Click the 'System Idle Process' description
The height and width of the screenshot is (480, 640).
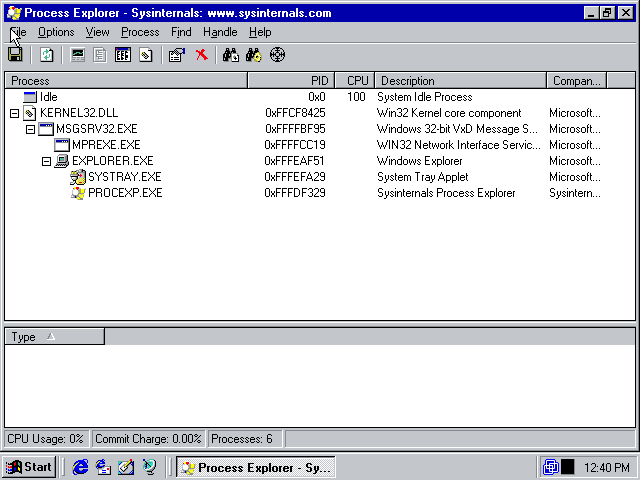coord(424,97)
